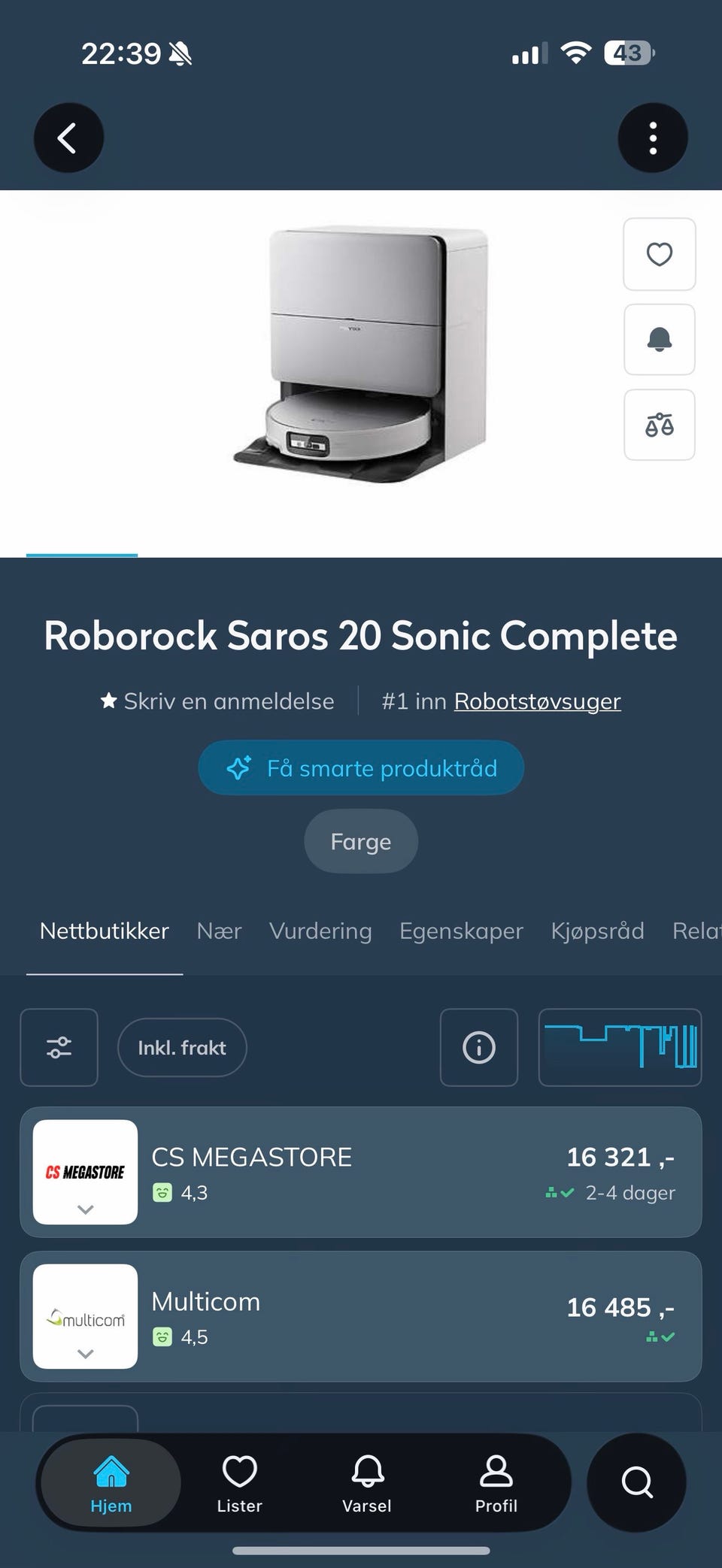
Task: Open the three-dot options menu
Action: pyautogui.click(x=653, y=138)
